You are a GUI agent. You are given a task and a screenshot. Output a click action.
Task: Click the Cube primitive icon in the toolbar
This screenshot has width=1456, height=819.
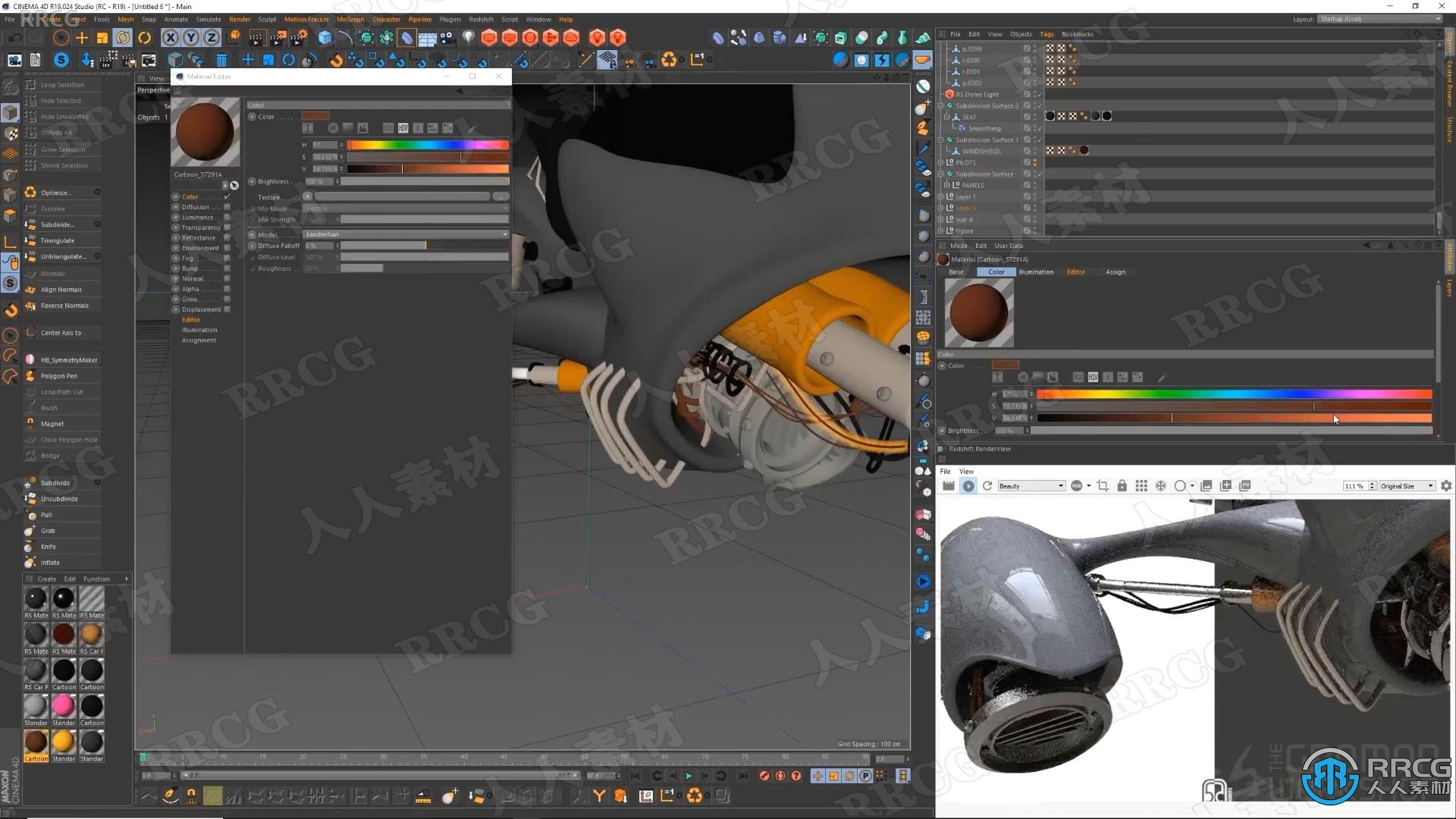pos(325,37)
